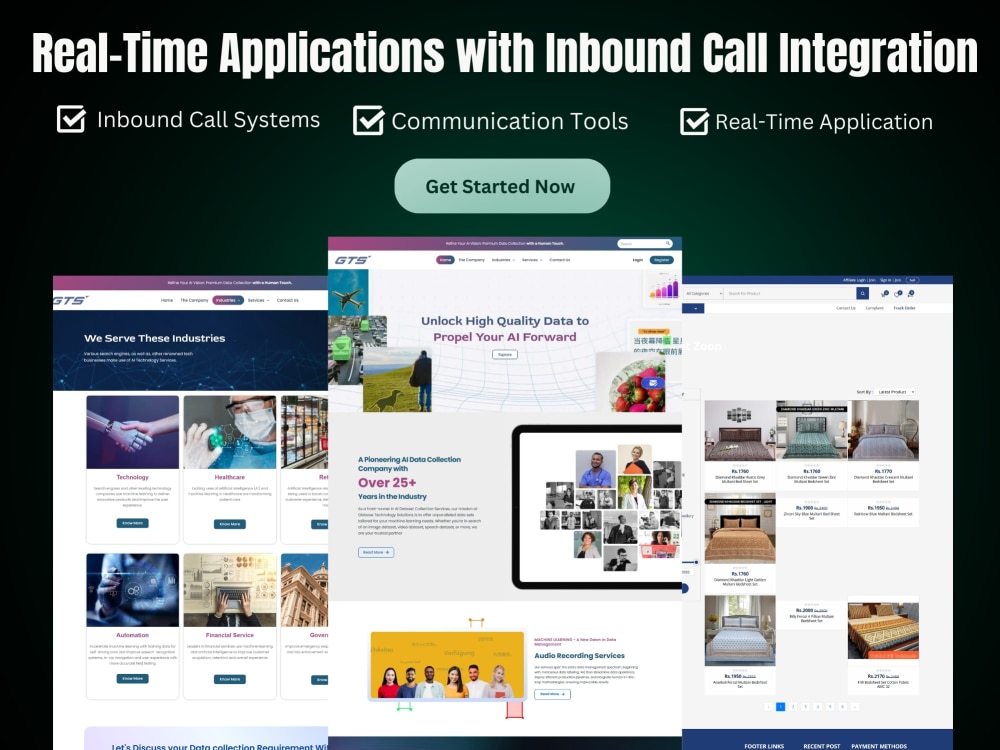Image resolution: width=1000 pixels, height=750 pixels.
Task: Expand Industries dropdown in center page
Action: [x=503, y=260]
